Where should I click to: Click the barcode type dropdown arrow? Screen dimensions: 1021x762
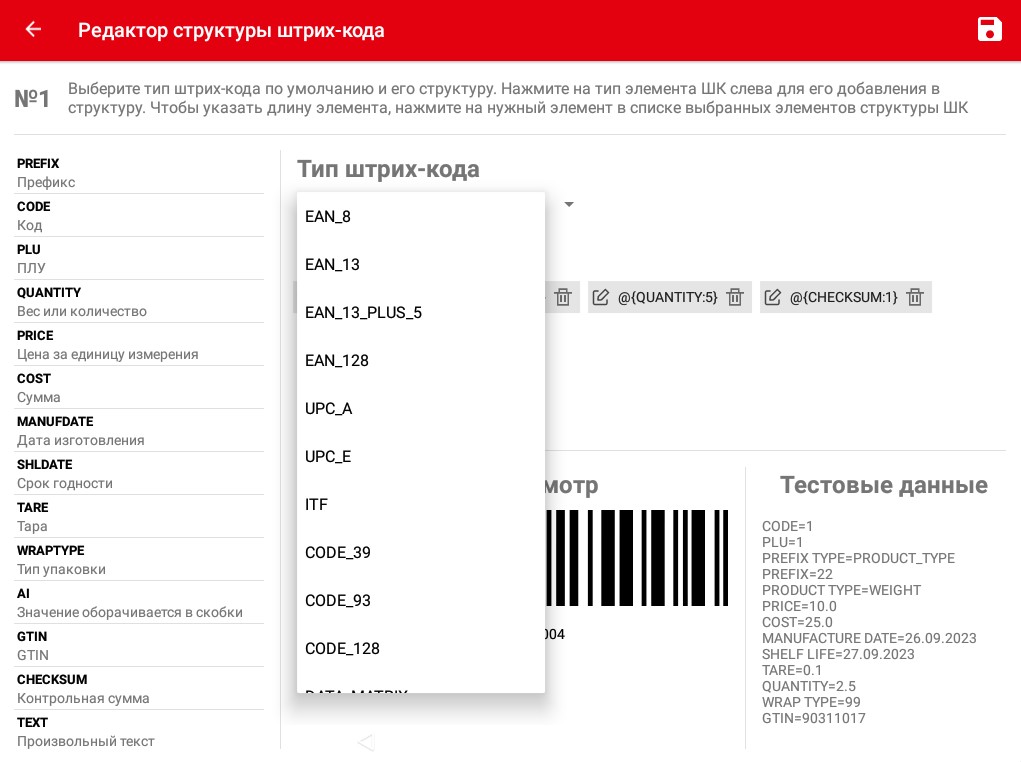569,205
